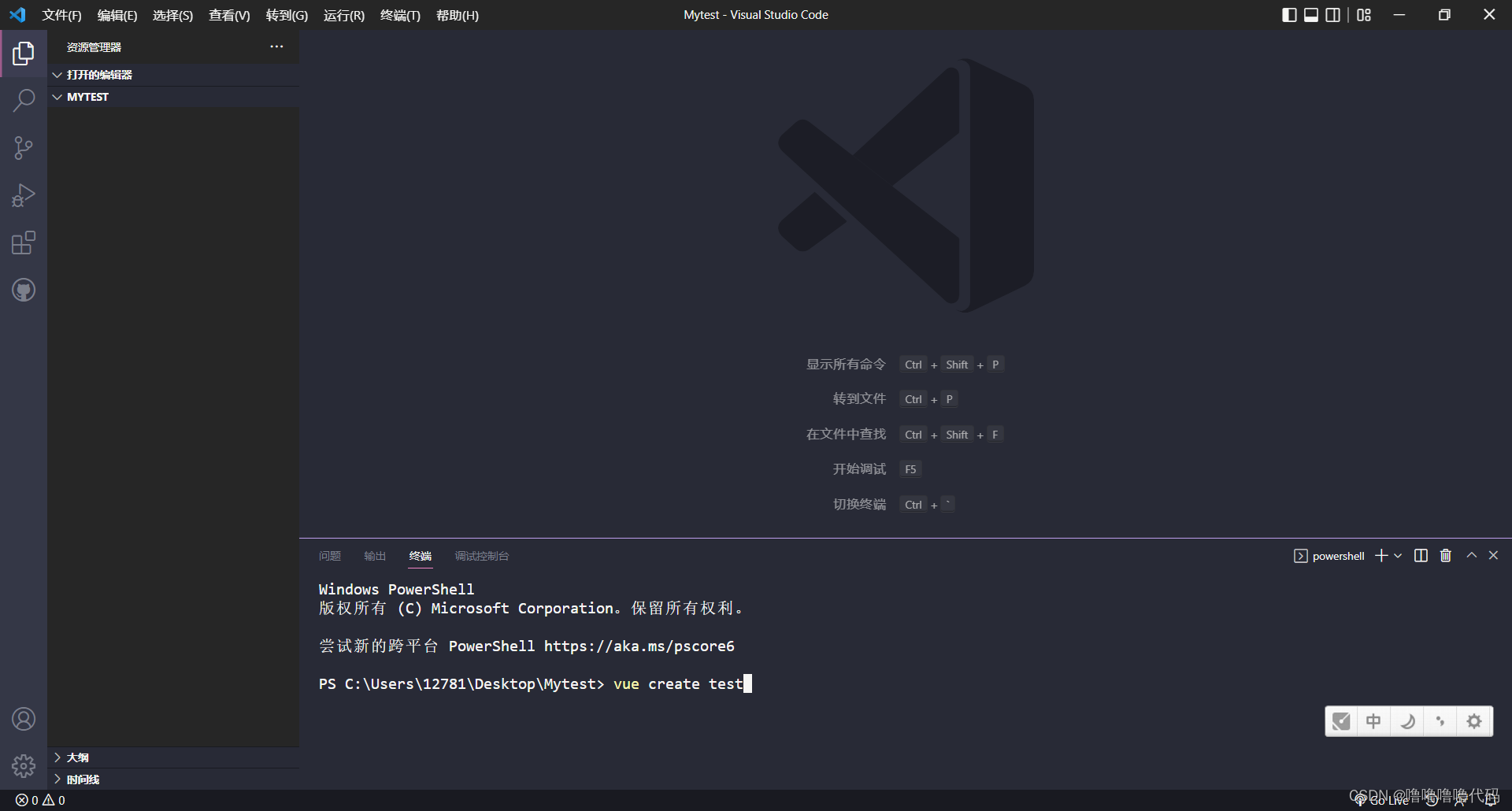Click Go Live in the status bar

pyautogui.click(x=1381, y=800)
